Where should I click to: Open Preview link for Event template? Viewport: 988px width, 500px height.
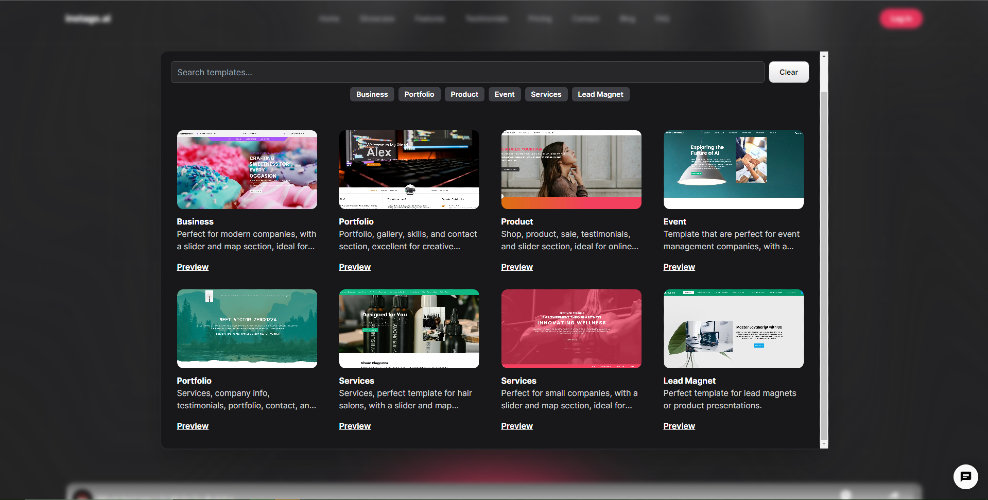coord(679,267)
